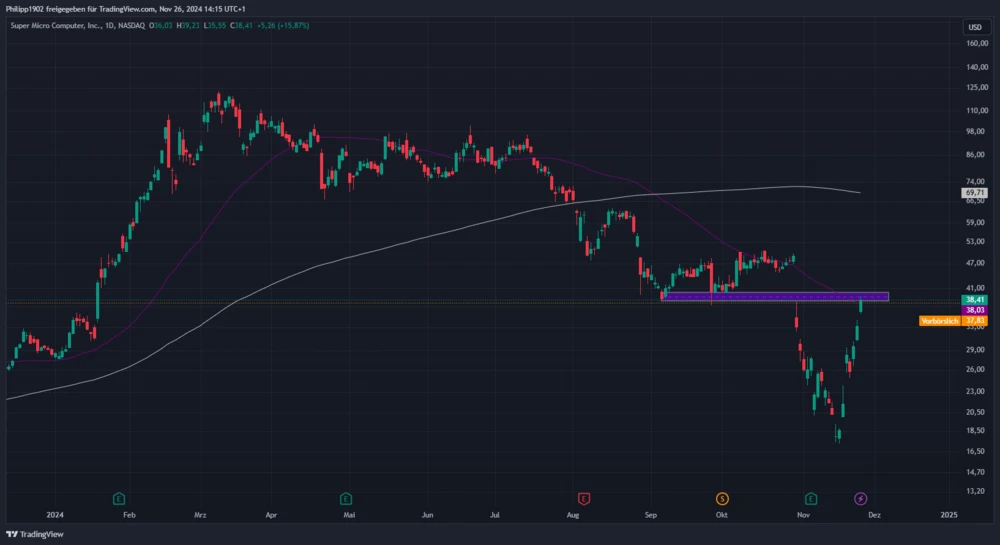Click the orange Vorbörslich pre-market label
The width and height of the screenshot is (1000, 545).
(x=939, y=321)
